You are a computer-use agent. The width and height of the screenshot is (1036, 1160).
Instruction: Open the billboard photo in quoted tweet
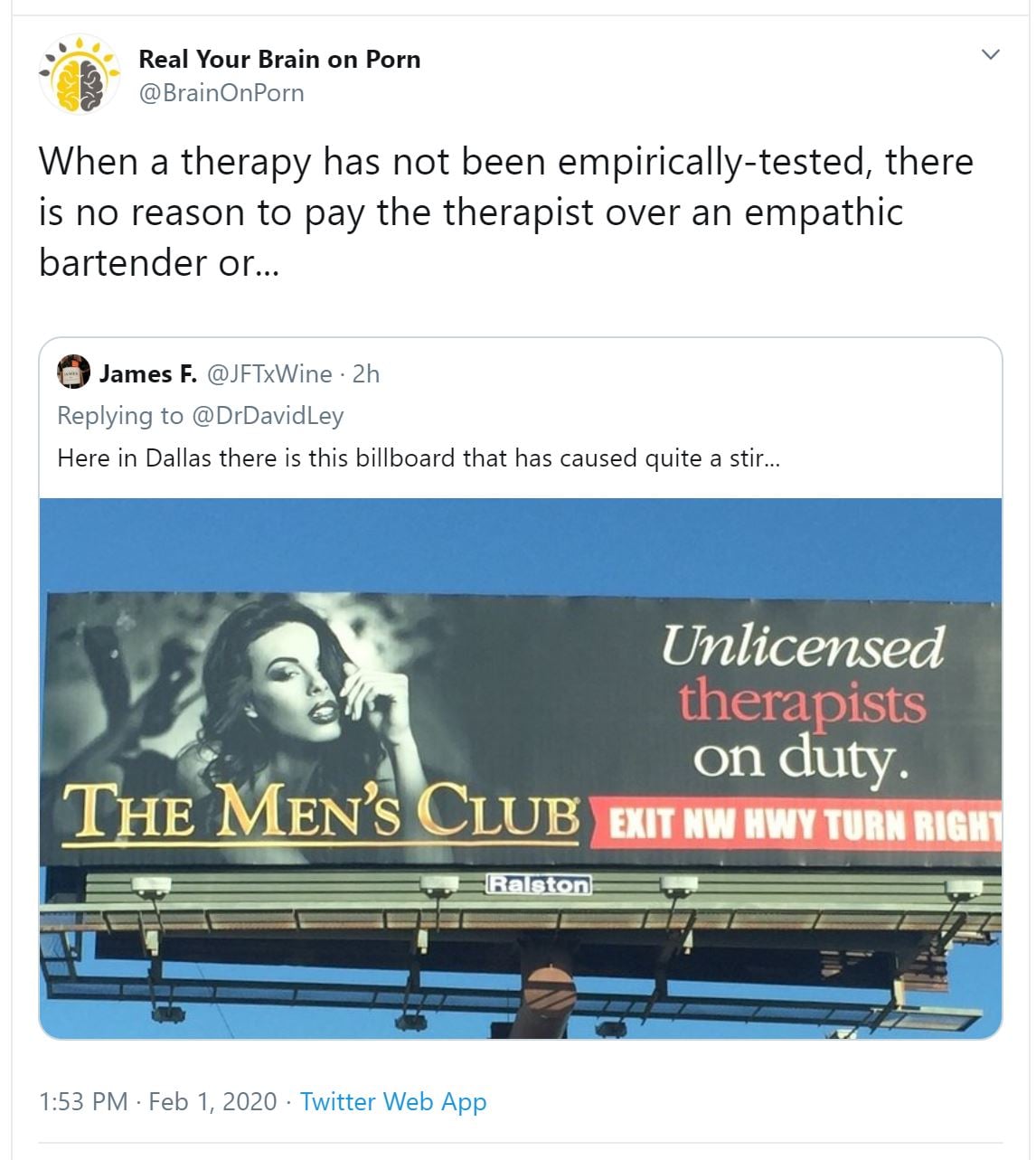521,768
